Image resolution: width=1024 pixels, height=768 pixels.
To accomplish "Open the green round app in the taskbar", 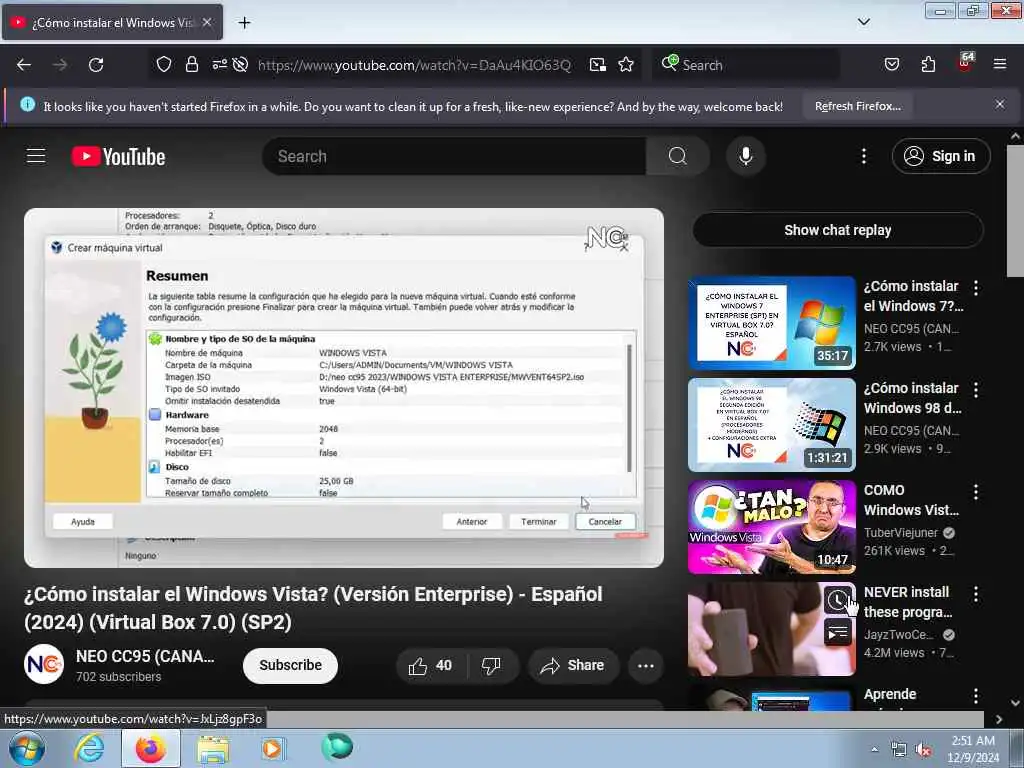I will [336, 747].
